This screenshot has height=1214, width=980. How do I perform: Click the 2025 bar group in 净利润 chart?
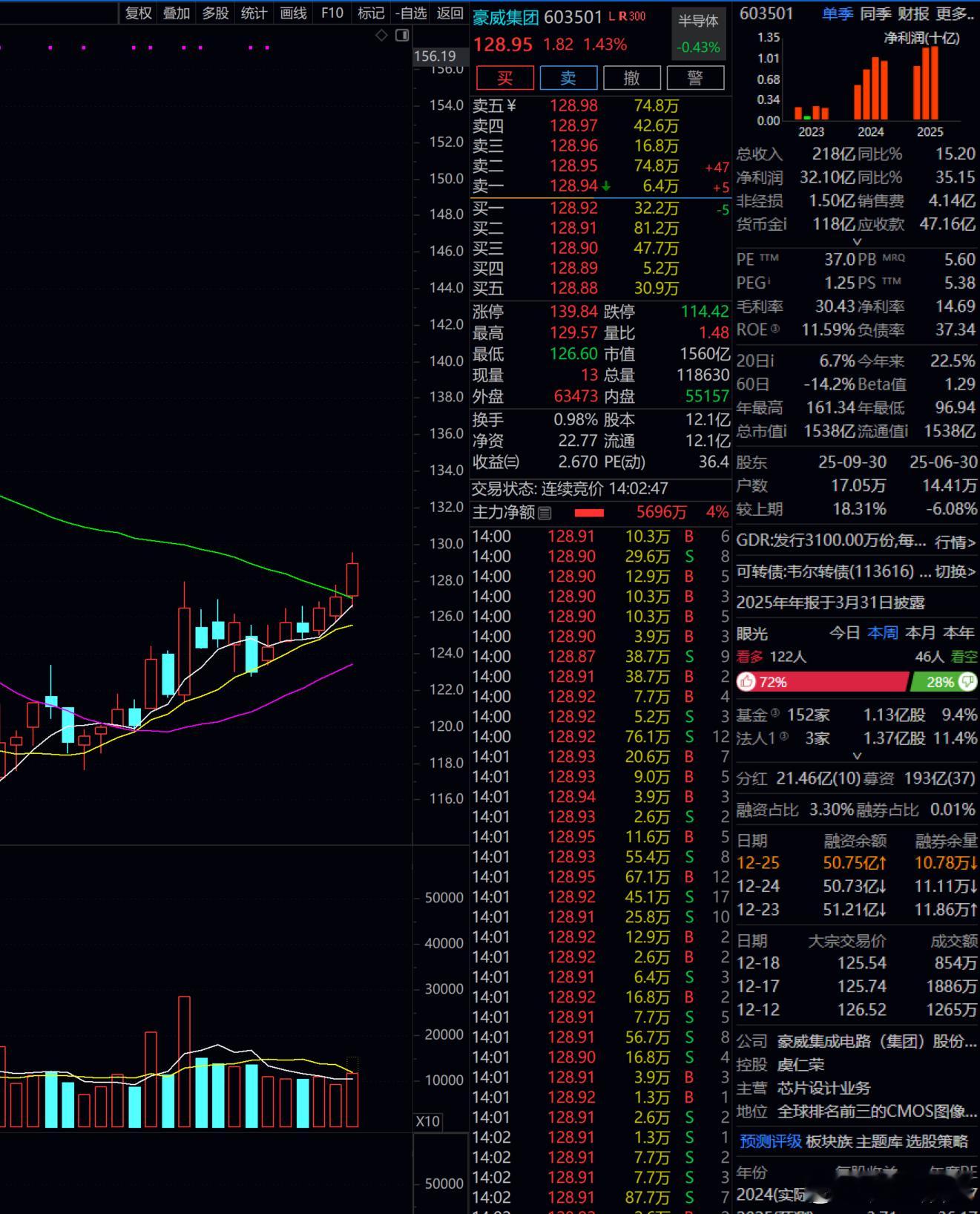pyautogui.click(x=927, y=83)
